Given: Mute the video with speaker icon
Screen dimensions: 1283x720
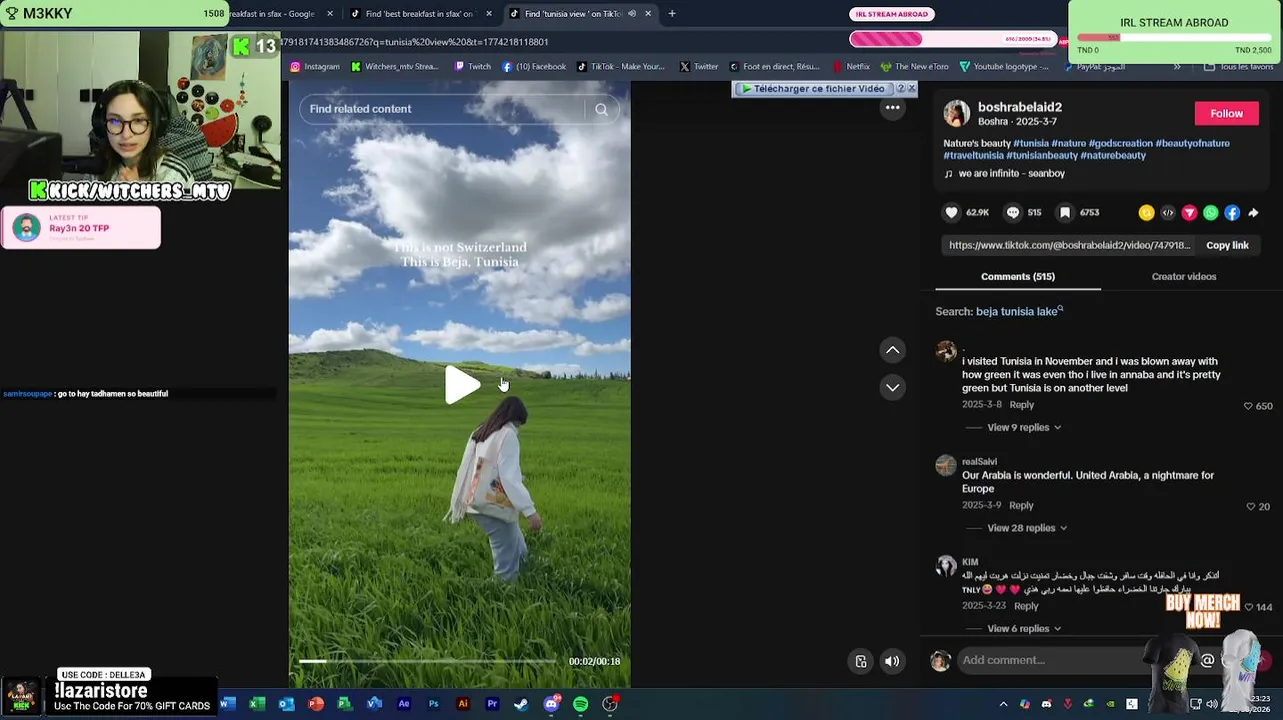Looking at the screenshot, I should [892, 661].
